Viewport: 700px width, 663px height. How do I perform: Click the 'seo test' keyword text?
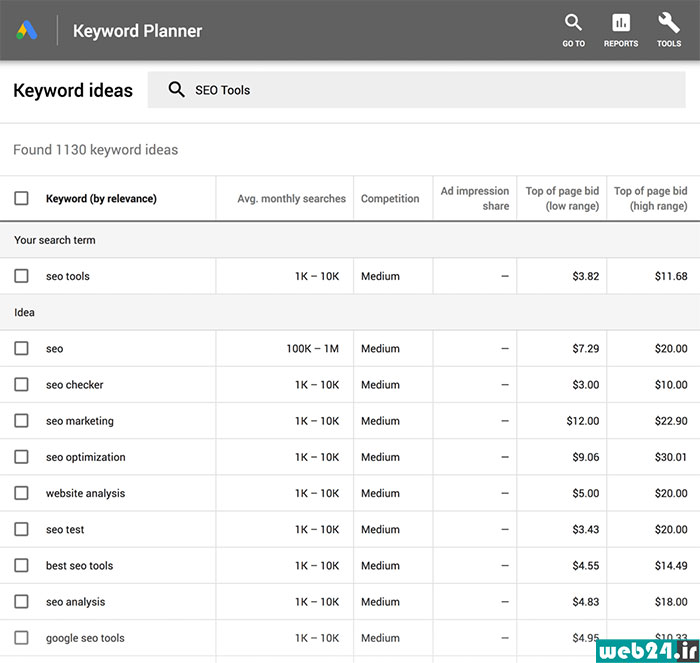[x=65, y=529]
